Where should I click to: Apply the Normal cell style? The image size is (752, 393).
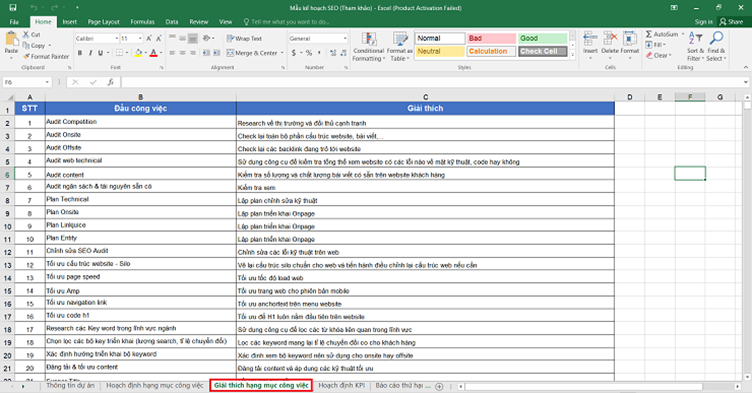[440, 38]
